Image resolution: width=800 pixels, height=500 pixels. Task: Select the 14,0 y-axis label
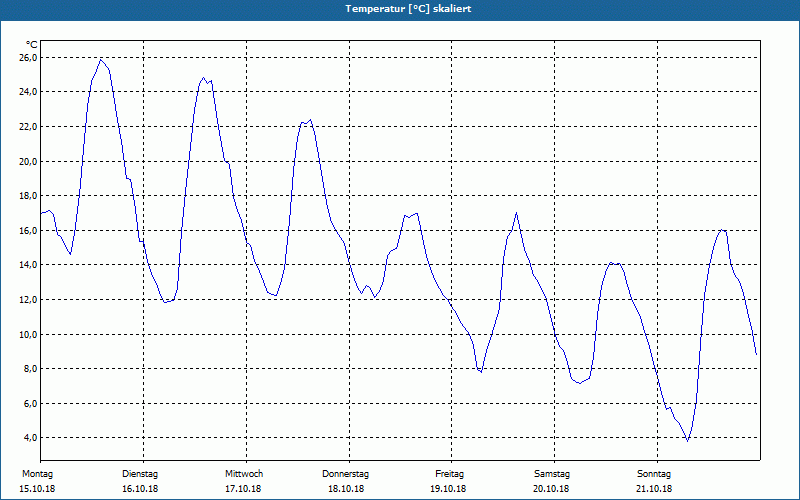click(28, 265)
